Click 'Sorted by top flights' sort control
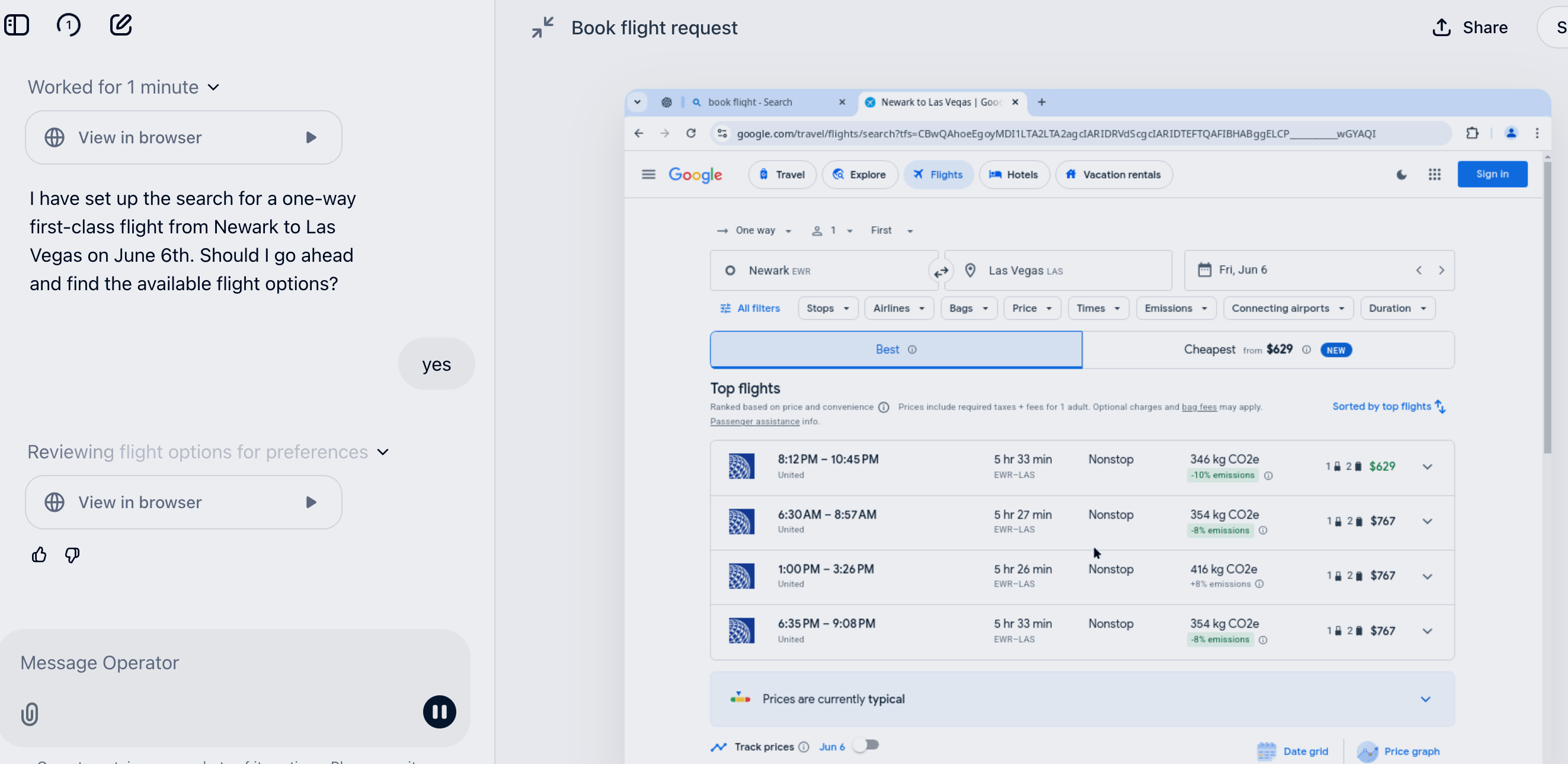 pyautogui.click(x=1388, y=406)
